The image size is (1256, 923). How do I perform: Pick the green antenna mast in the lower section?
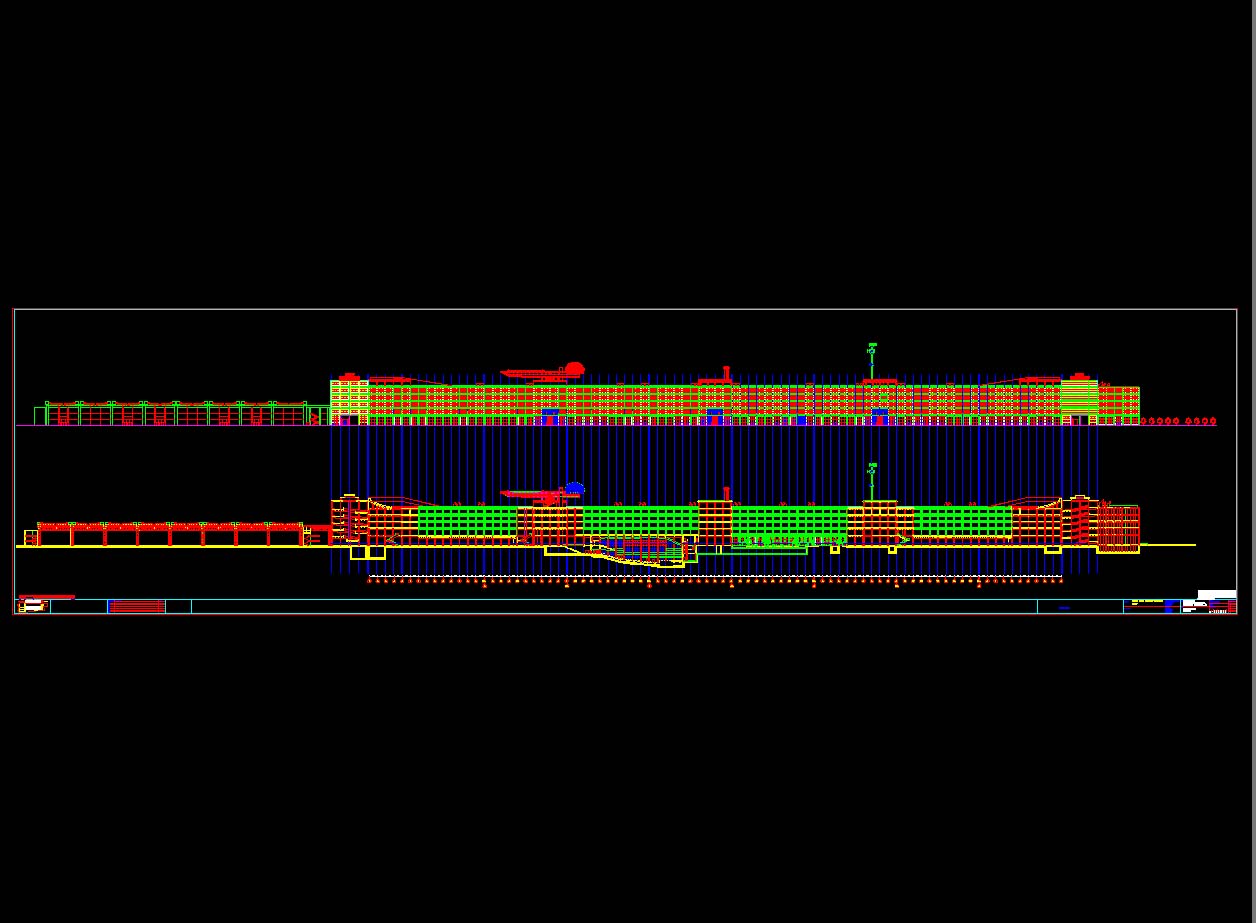[x=872, y=481]
